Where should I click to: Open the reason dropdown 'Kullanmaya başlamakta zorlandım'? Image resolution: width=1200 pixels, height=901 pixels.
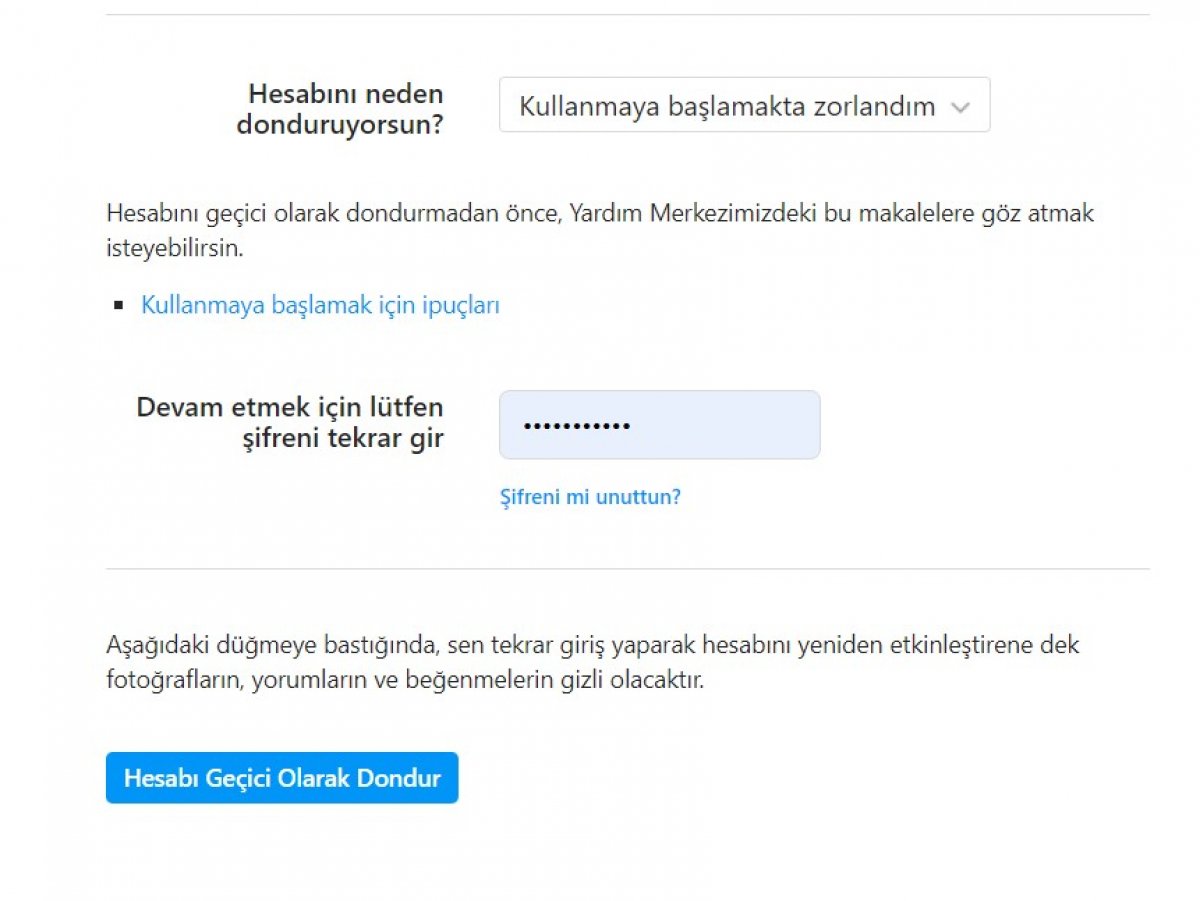pos(744,105)
